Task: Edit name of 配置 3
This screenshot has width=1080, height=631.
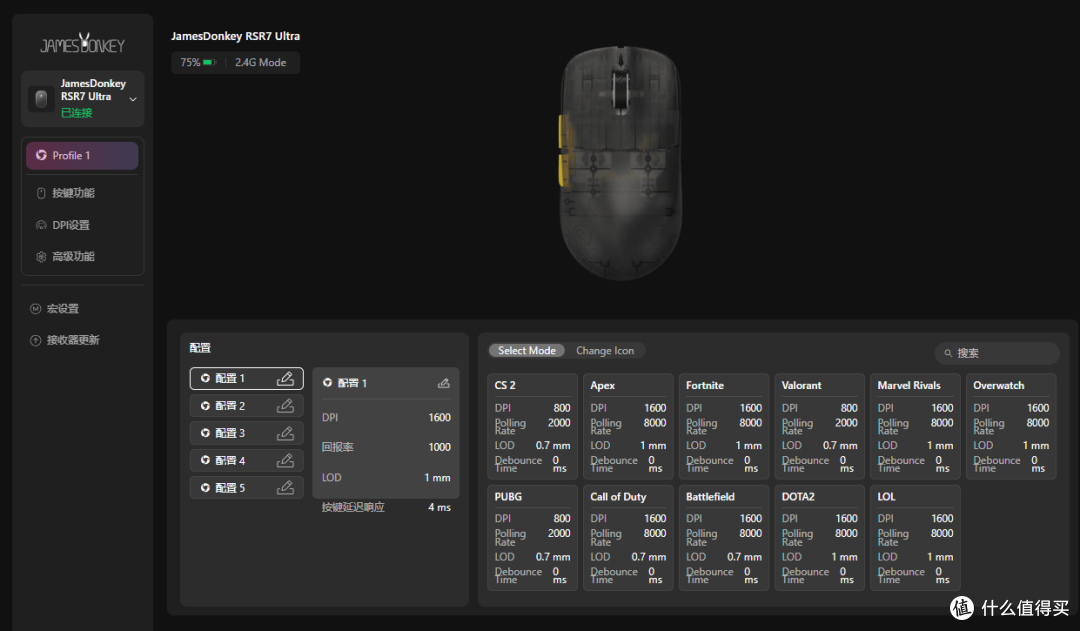Action: pyautogui.click(x=285, y=433)
